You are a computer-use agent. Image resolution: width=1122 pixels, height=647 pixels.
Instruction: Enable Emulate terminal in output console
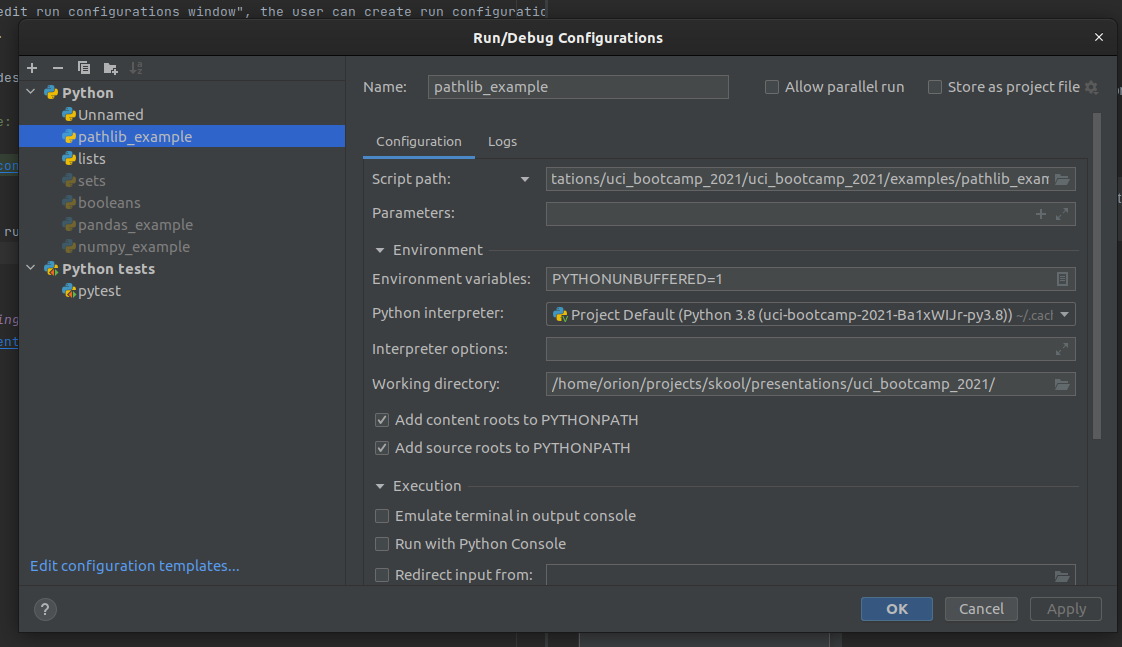coord(382,516)
